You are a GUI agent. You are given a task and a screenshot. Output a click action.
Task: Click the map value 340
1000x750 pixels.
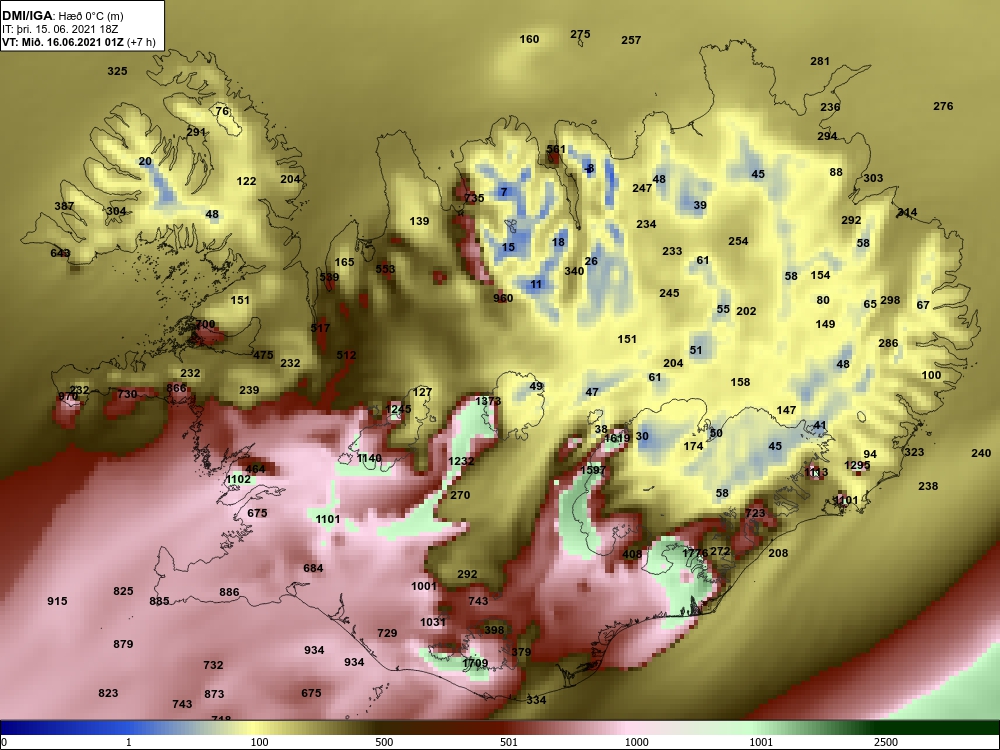tap(574, 272)
